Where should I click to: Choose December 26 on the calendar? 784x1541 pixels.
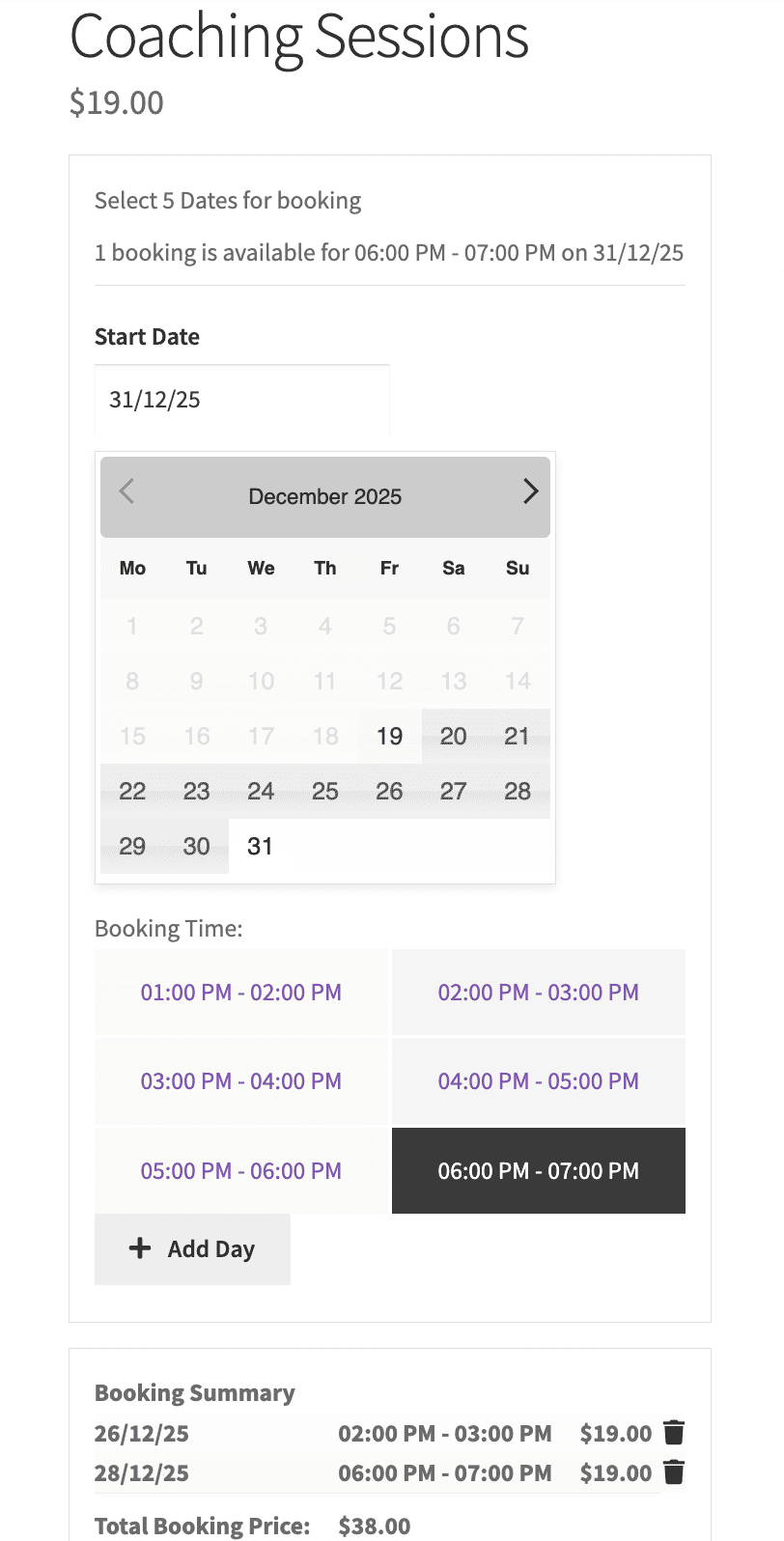[x=389, y=792]
